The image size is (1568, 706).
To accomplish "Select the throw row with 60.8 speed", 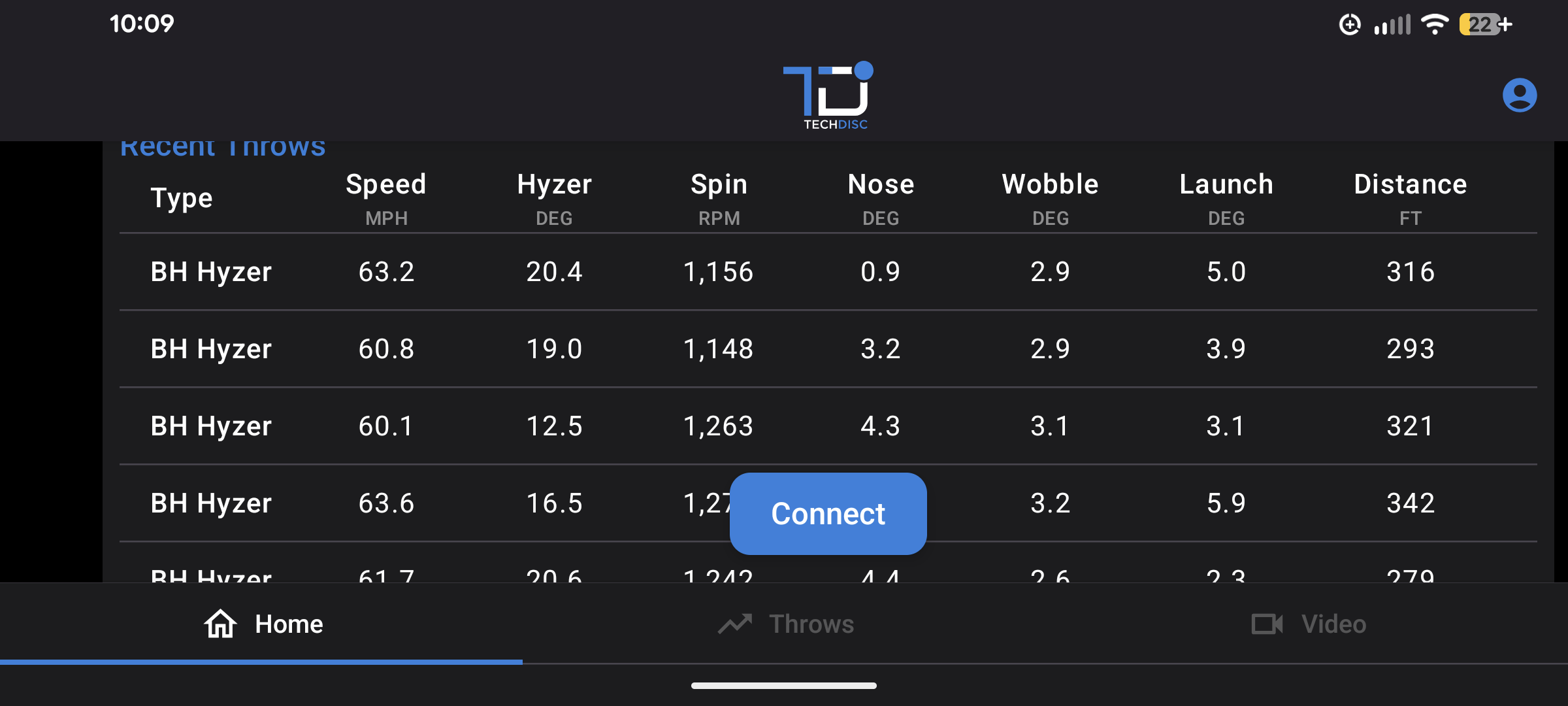I will coord(827,348).
